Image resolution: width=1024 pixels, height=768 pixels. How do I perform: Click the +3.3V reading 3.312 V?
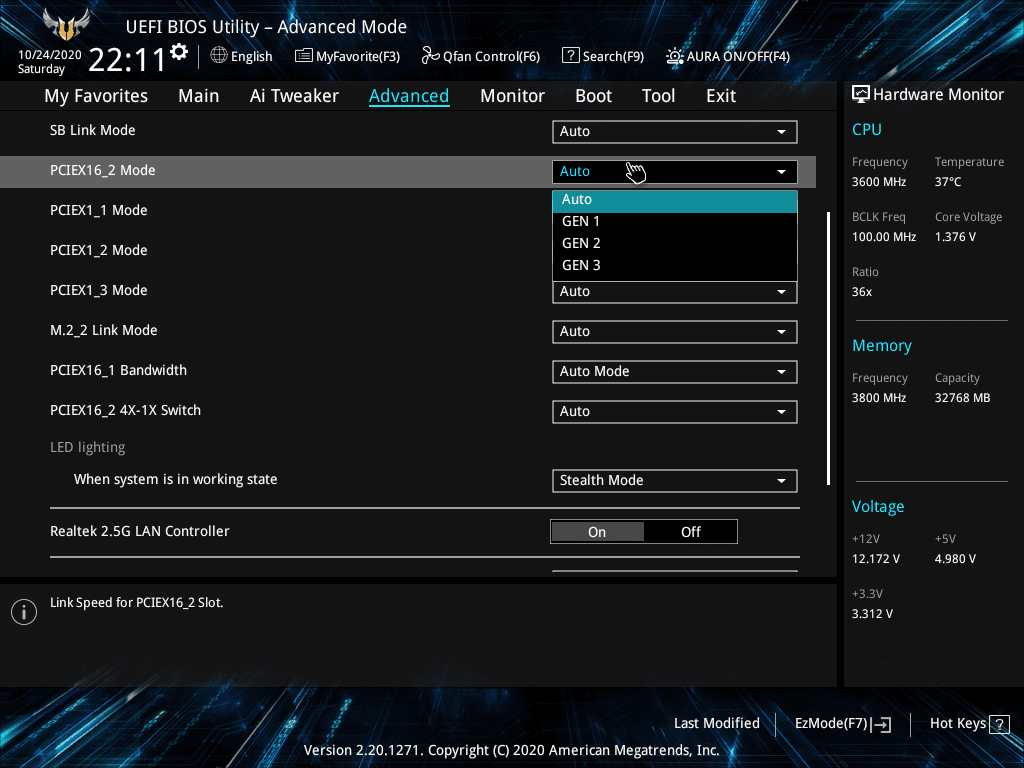872,614
